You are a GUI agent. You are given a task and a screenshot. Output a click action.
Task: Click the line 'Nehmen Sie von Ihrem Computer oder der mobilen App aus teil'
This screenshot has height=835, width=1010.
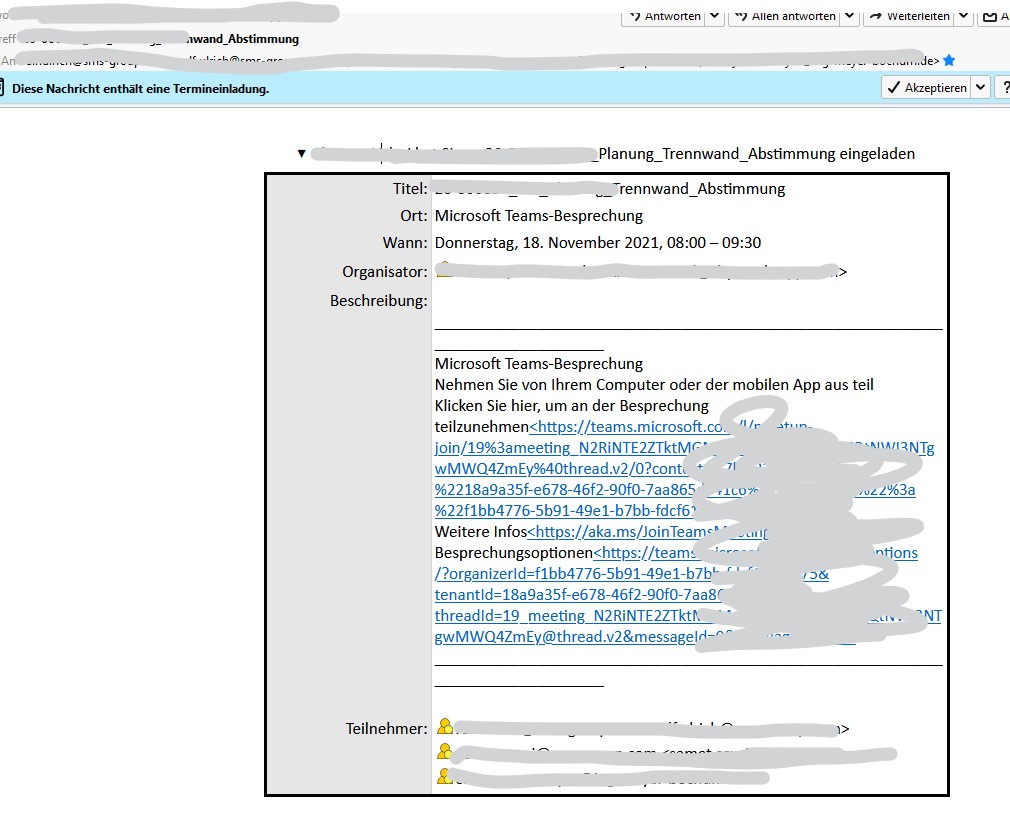654,385
